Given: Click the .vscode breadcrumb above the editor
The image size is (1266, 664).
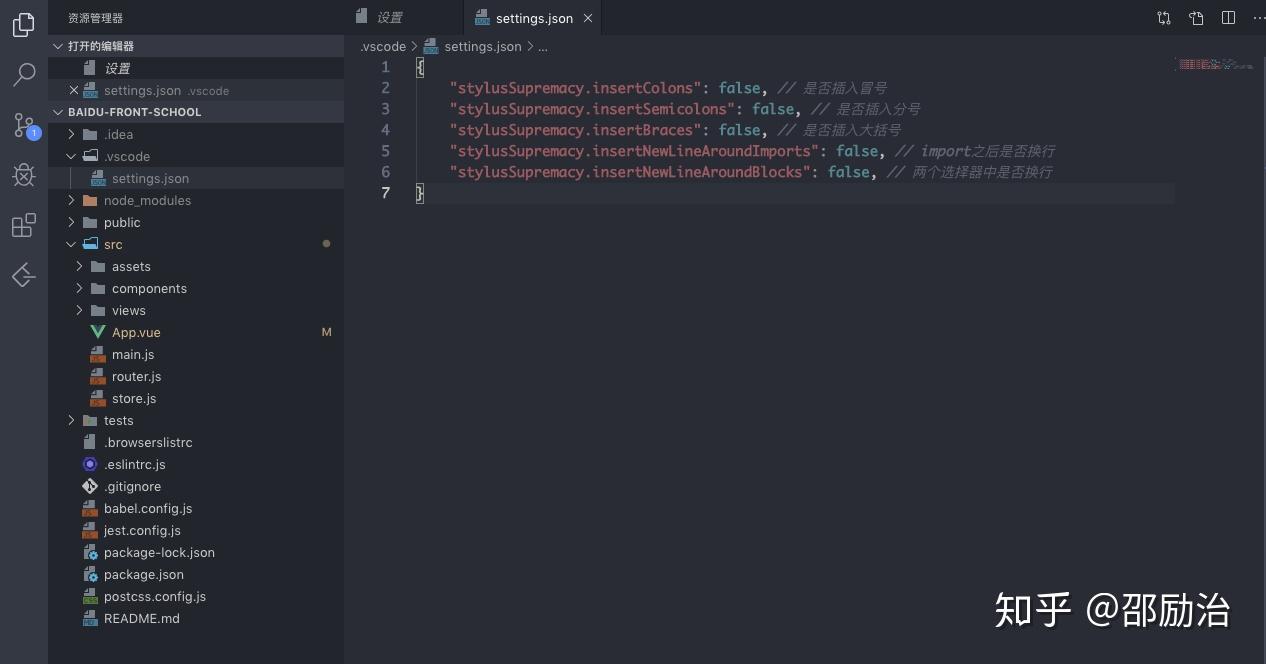Looking at the screenshot, I should tap(383, 46).
